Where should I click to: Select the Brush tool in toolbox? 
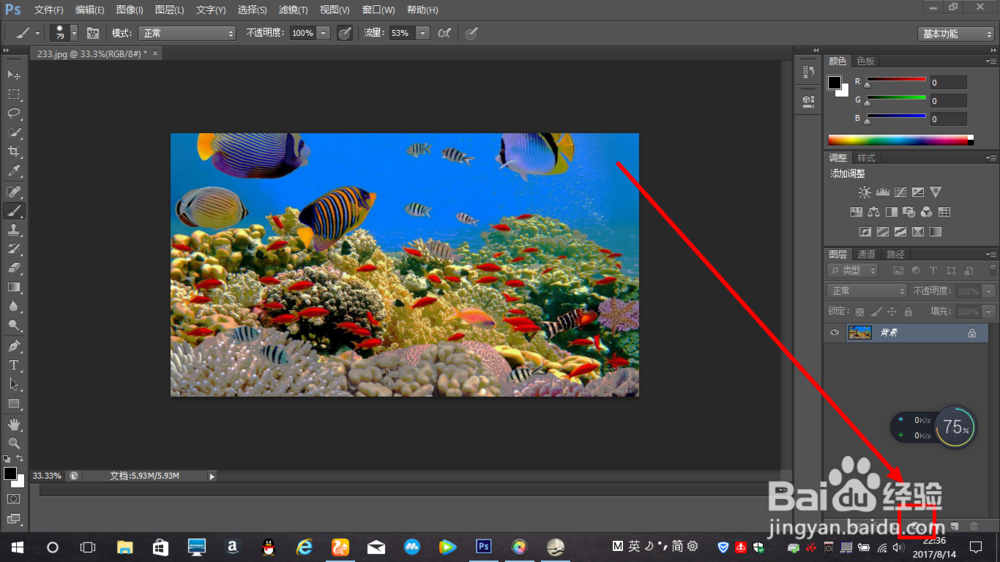[13, 211]
